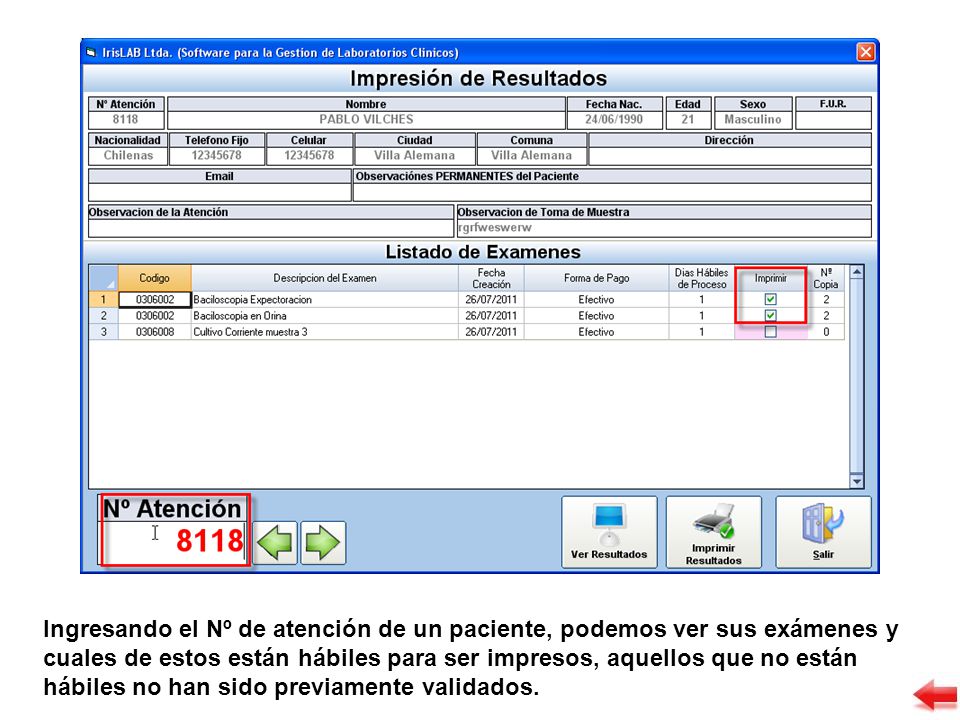Click the Fecha Nac. field 24/06/1990
The image size is (960, 720).
point(614,119)
